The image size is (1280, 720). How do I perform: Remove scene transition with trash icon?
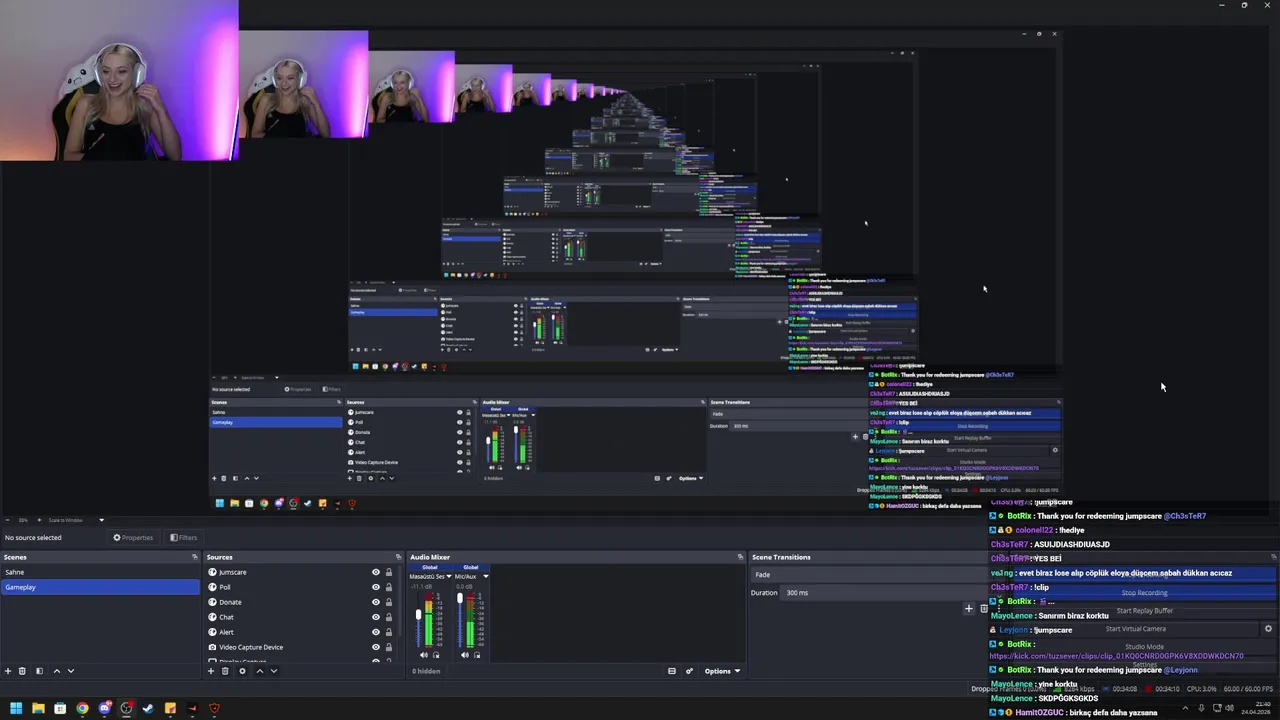coord(984,608)
